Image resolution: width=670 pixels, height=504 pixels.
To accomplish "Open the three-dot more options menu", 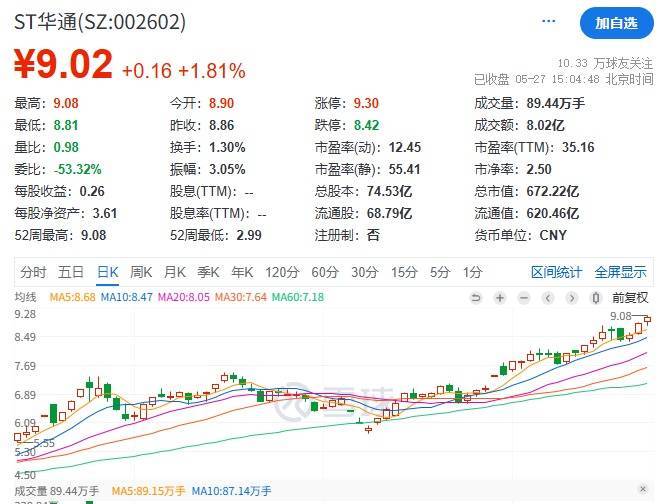I will click(548, 21).
